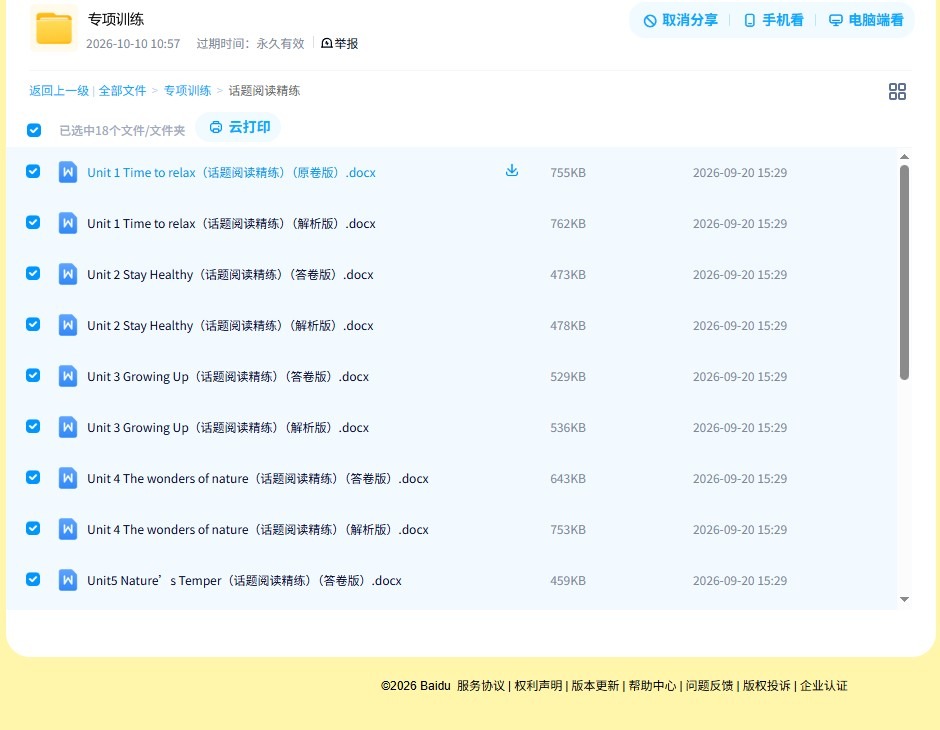This screenshot has width=940, height=730.
Task: Click 电脑端看 to view on desktop
Action: (x=866, y=20)
